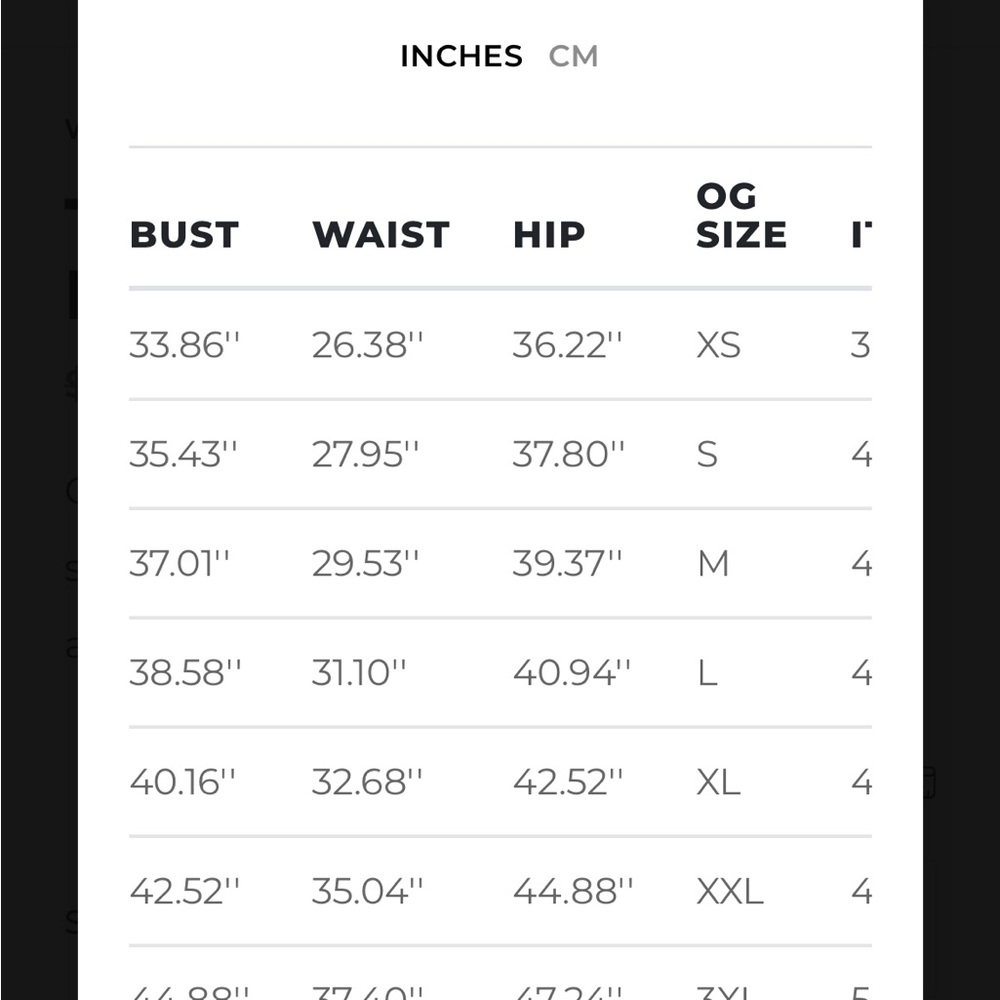Click the HIP column header
Screen dimensions: 1000x1000
click(x=549, y=235)
